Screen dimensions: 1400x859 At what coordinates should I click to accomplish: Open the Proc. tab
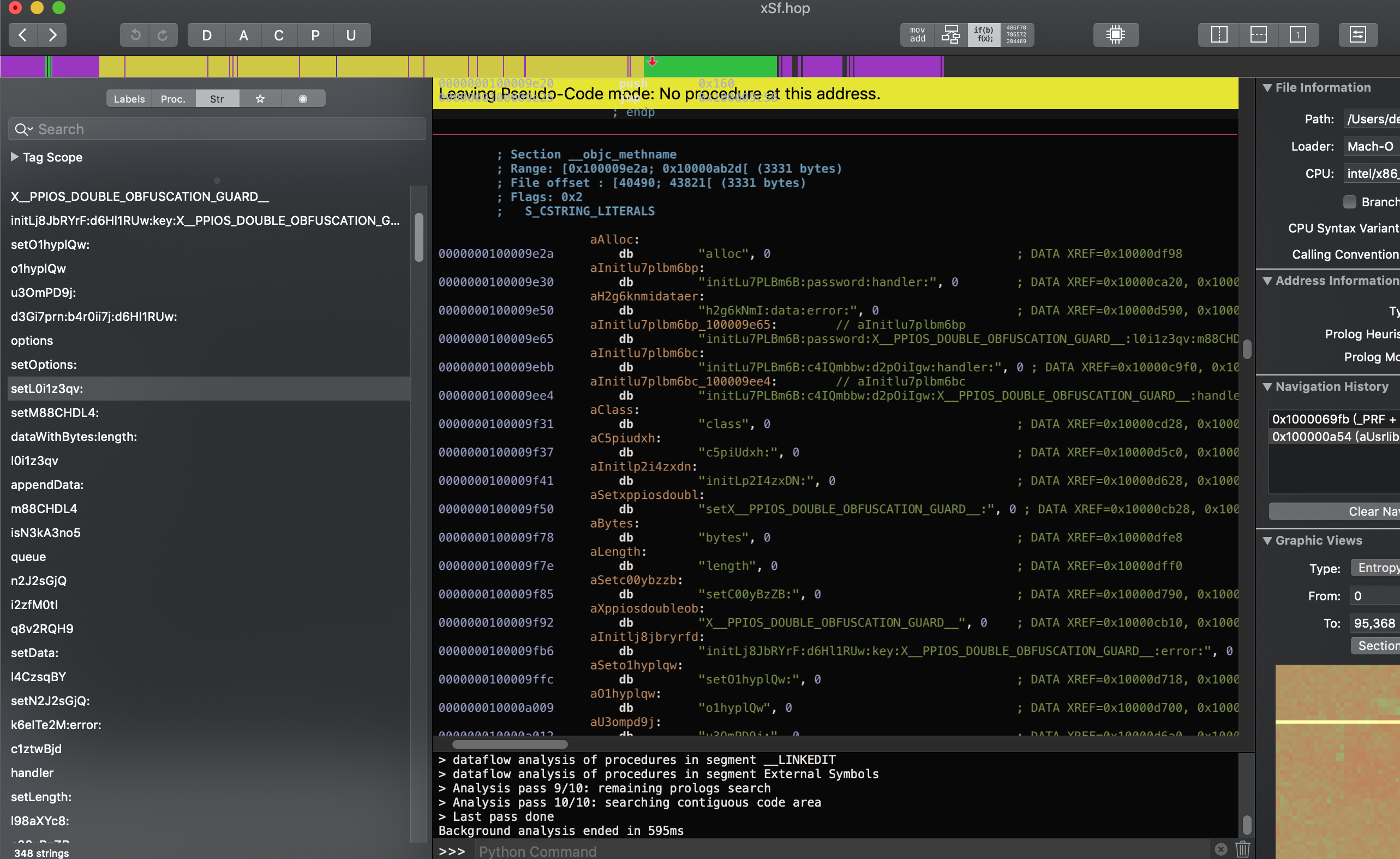[173, 99]
